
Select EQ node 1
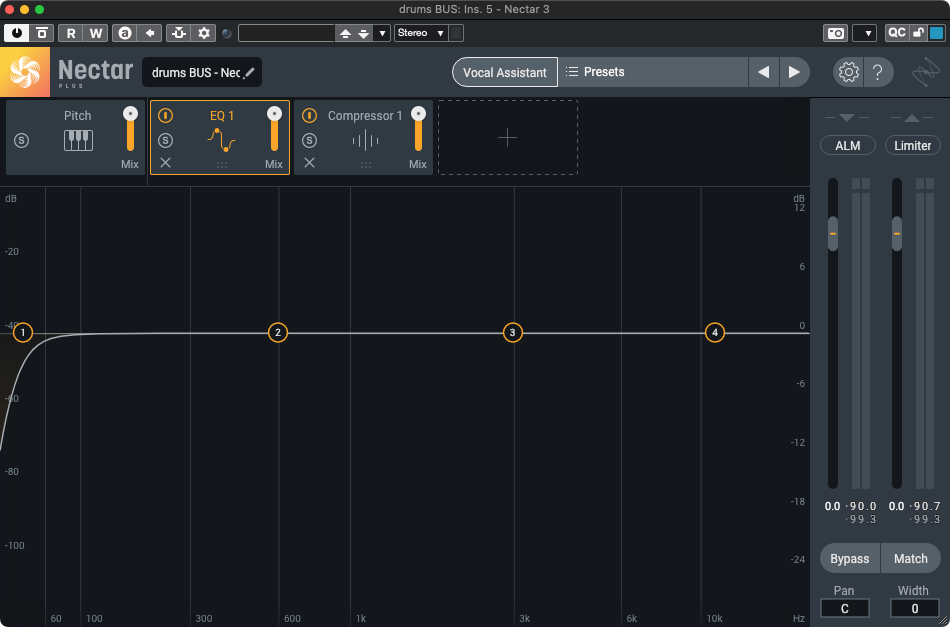pos(23,333)
